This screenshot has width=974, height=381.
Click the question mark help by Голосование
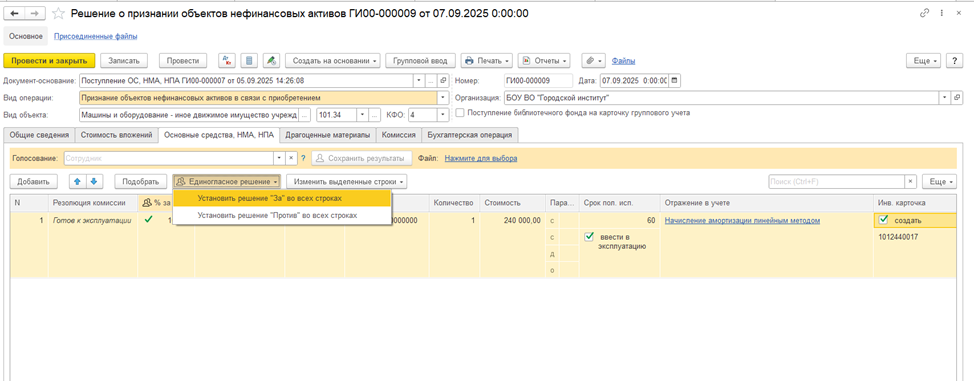coord(303,158)
